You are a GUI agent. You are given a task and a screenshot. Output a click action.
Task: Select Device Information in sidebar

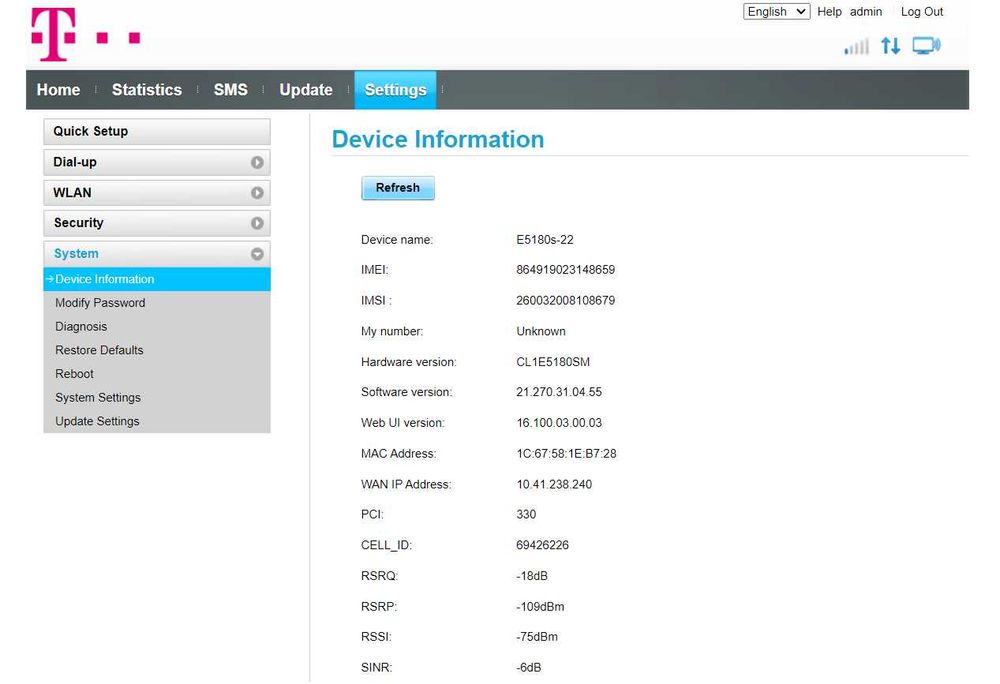(157, 279)
